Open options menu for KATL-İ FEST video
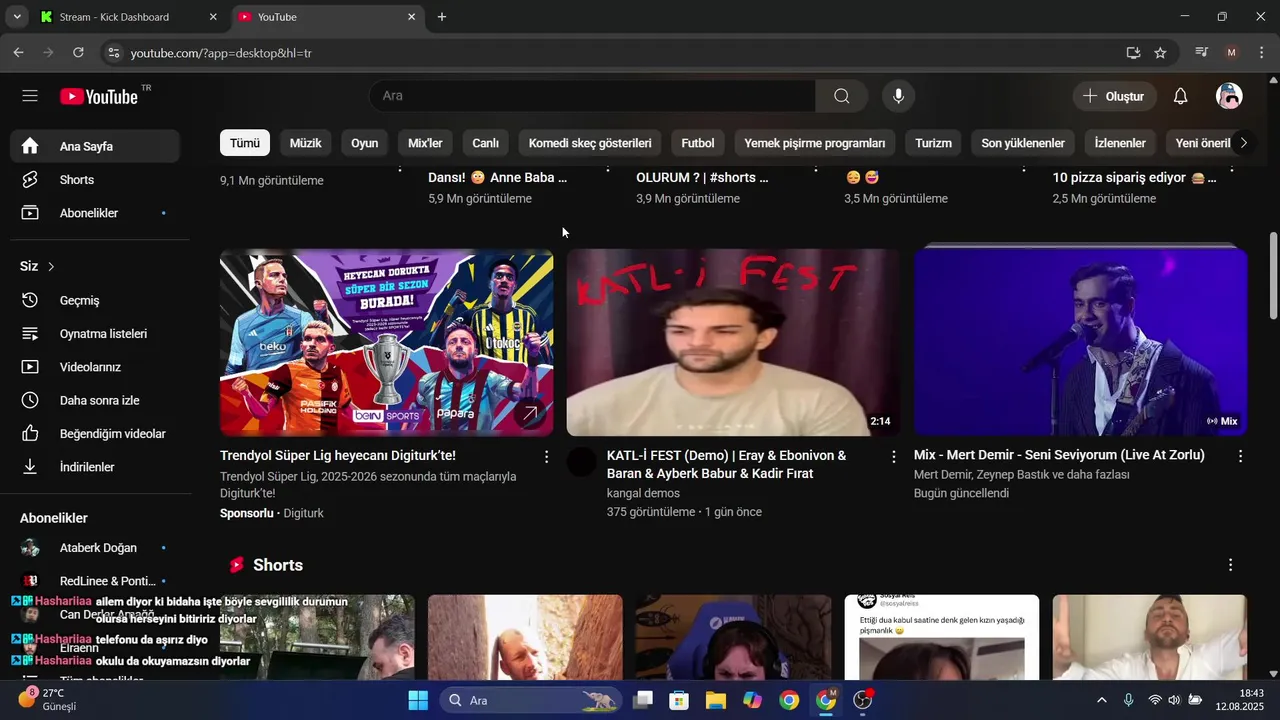The height and width of the screenshot is (720, 1280). coord(893,456)
